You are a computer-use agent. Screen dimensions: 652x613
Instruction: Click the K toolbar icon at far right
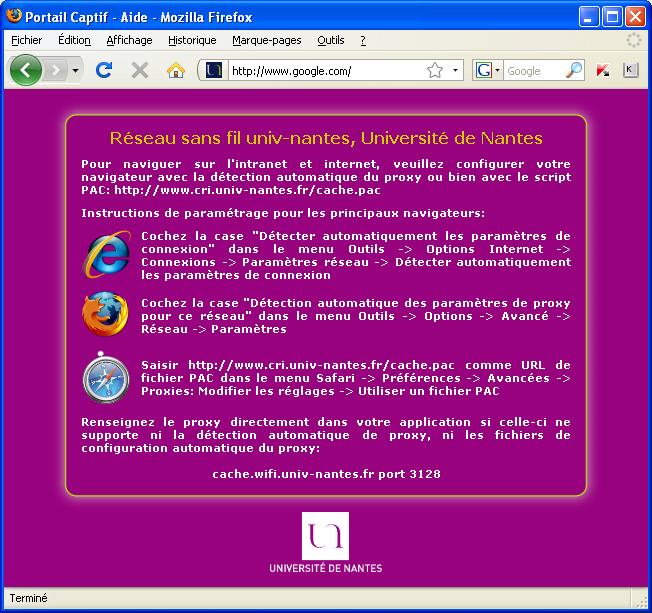[630, 70]
